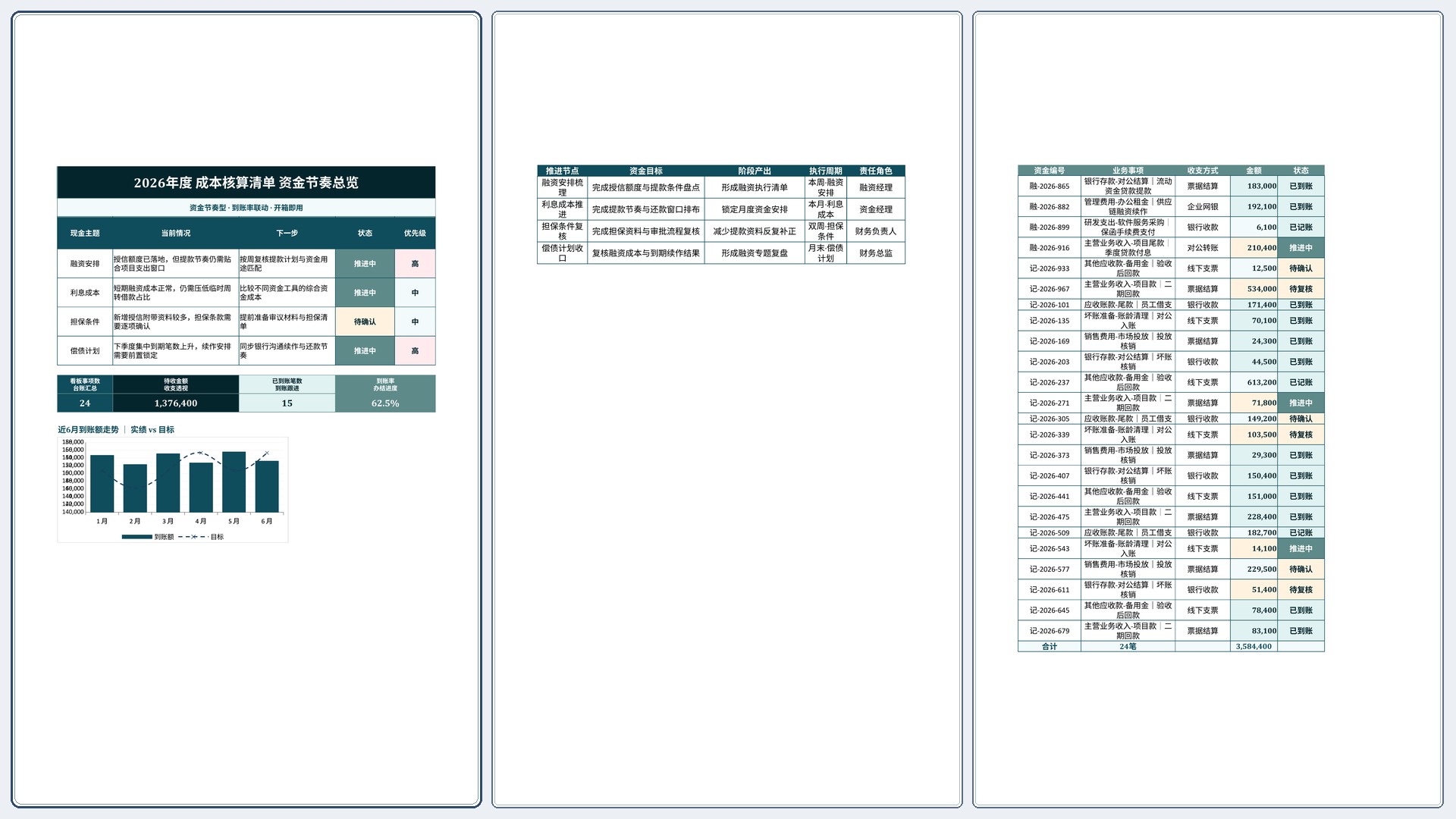The height and width of the screenshot is (819, 1456).
Task: Click the 待收金额 value 1,376,400
Action: 176,403
